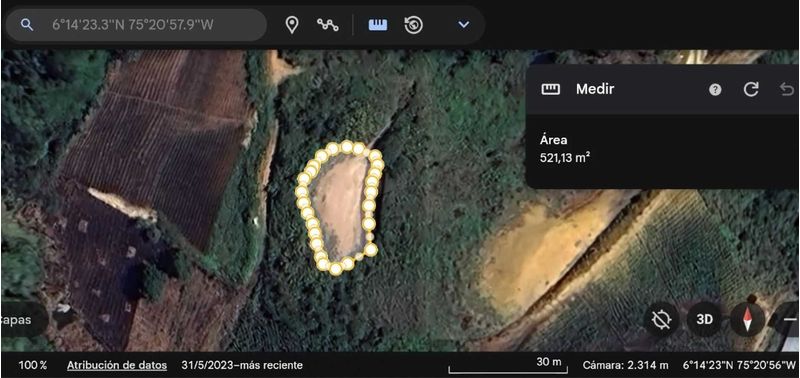Click the 100 % loading indicator
Viewport: 800px width, 378px height.
point(33,365)
